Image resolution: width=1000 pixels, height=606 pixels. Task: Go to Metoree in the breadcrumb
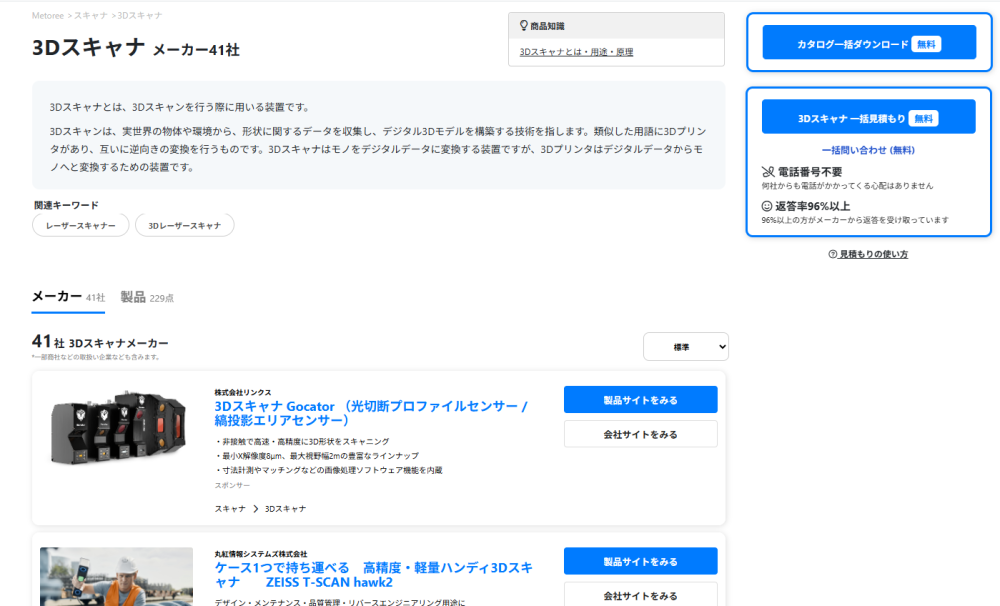[49, 16]
